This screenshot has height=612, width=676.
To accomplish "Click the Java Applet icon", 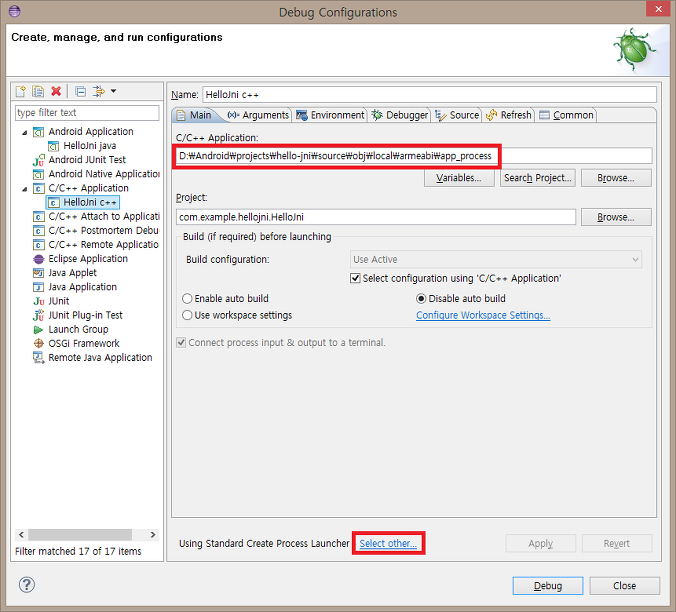I will click(x=39, y=273).
